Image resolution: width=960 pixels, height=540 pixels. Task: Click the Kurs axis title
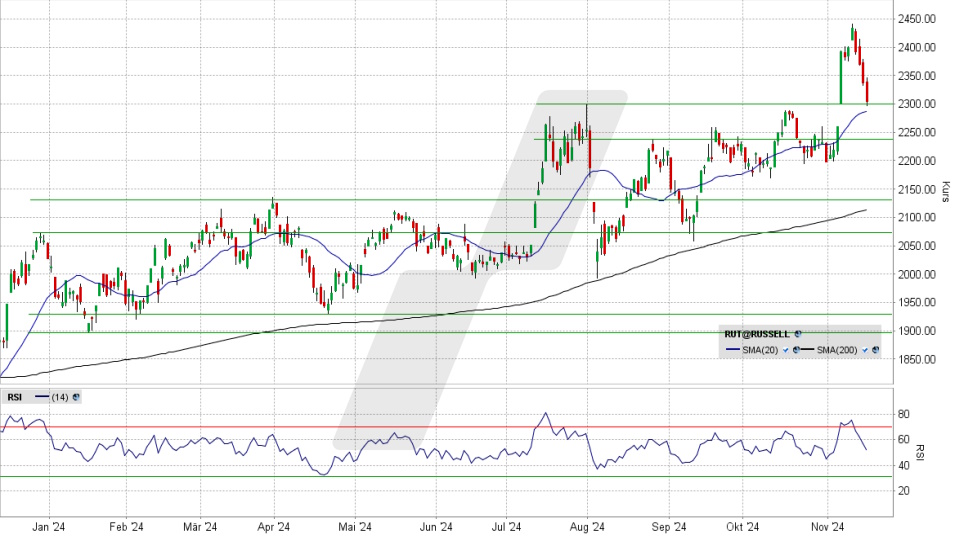click(x=946, y=192)
